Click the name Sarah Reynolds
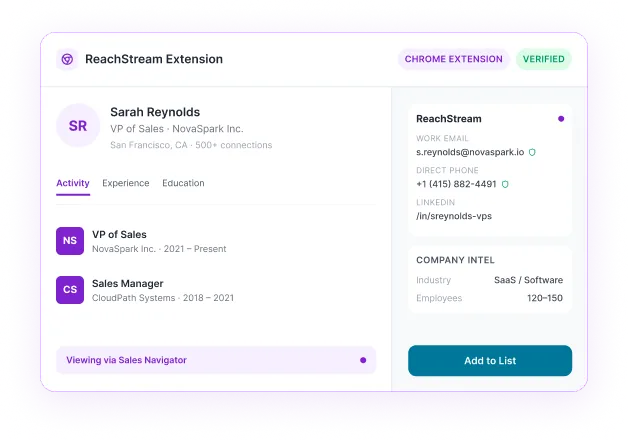 155,112
